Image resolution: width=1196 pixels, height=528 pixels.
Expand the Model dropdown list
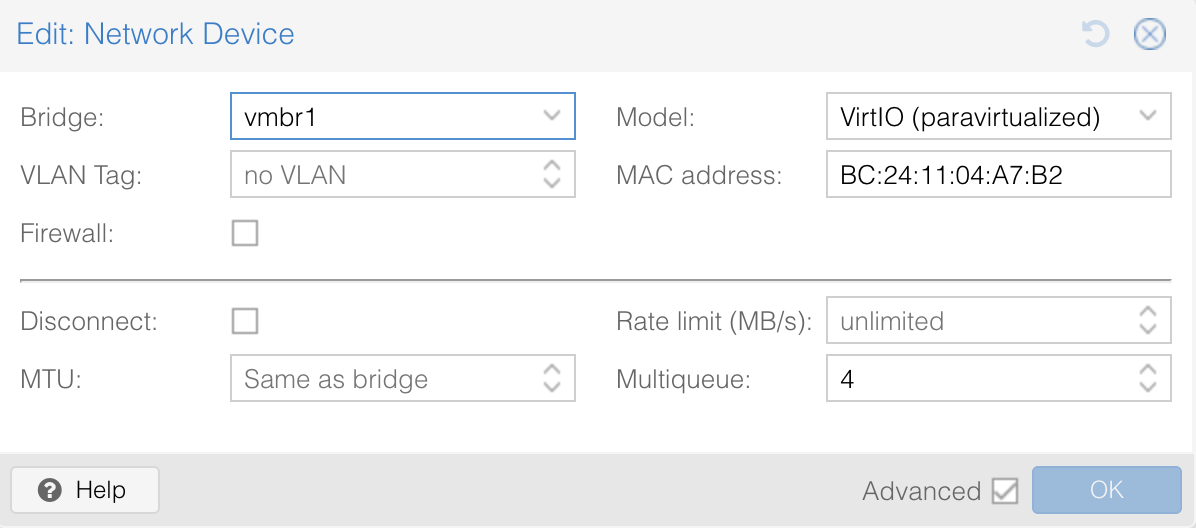pos(1147,117)
